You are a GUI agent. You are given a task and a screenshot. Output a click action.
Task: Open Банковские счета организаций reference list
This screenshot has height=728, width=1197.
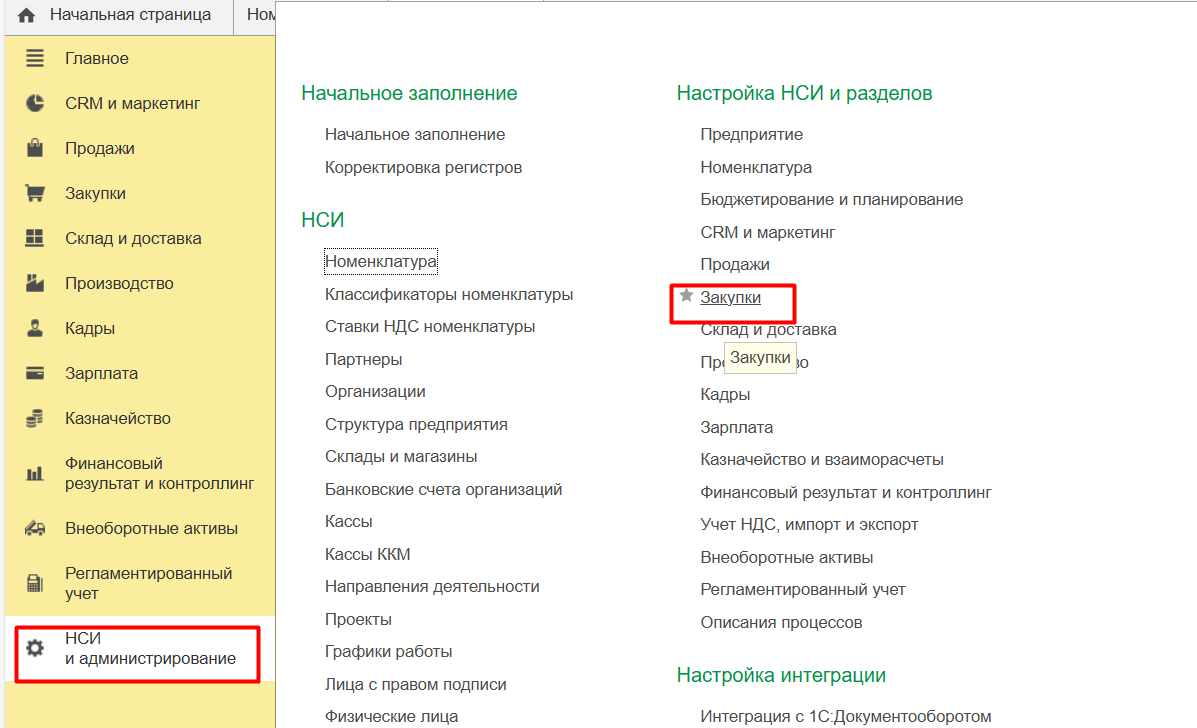443,490
